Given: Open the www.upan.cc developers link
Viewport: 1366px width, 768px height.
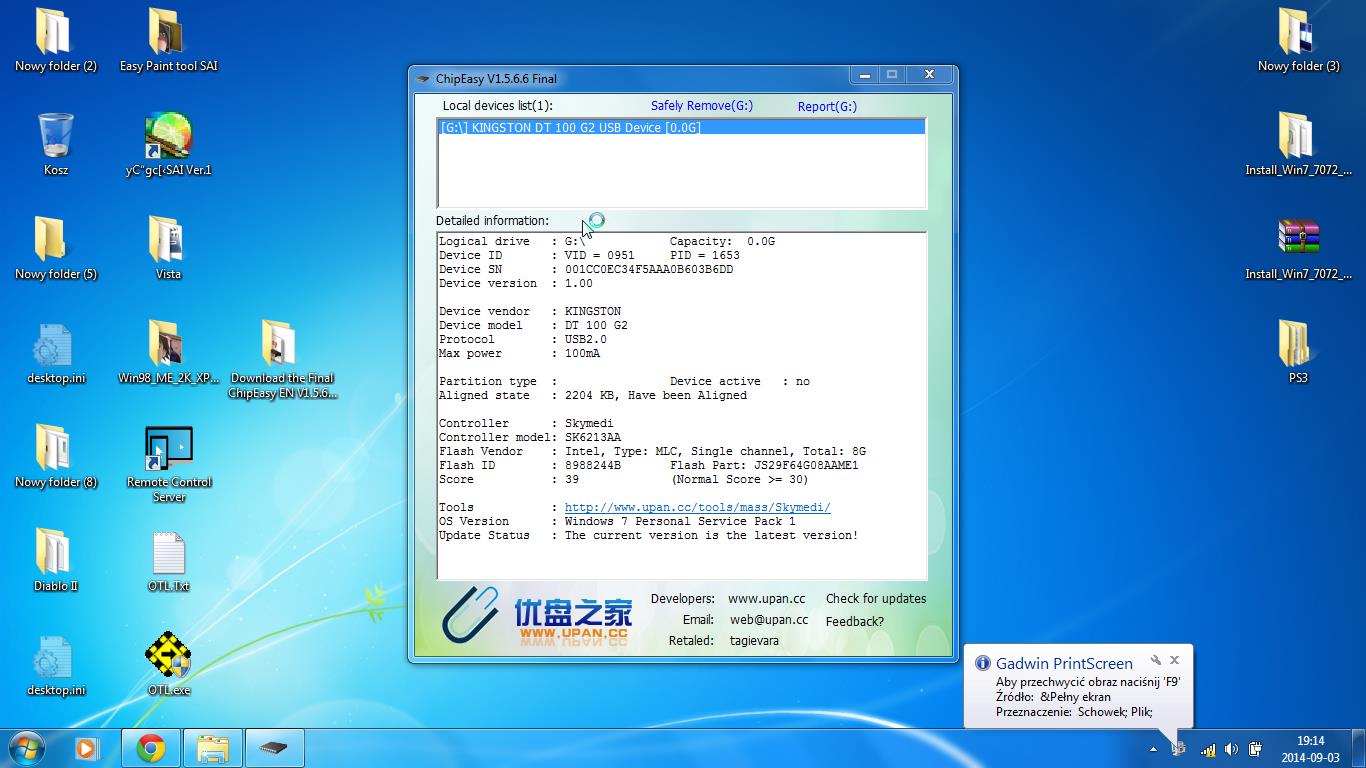Looking at the screenshot, I should click(766, 598).
